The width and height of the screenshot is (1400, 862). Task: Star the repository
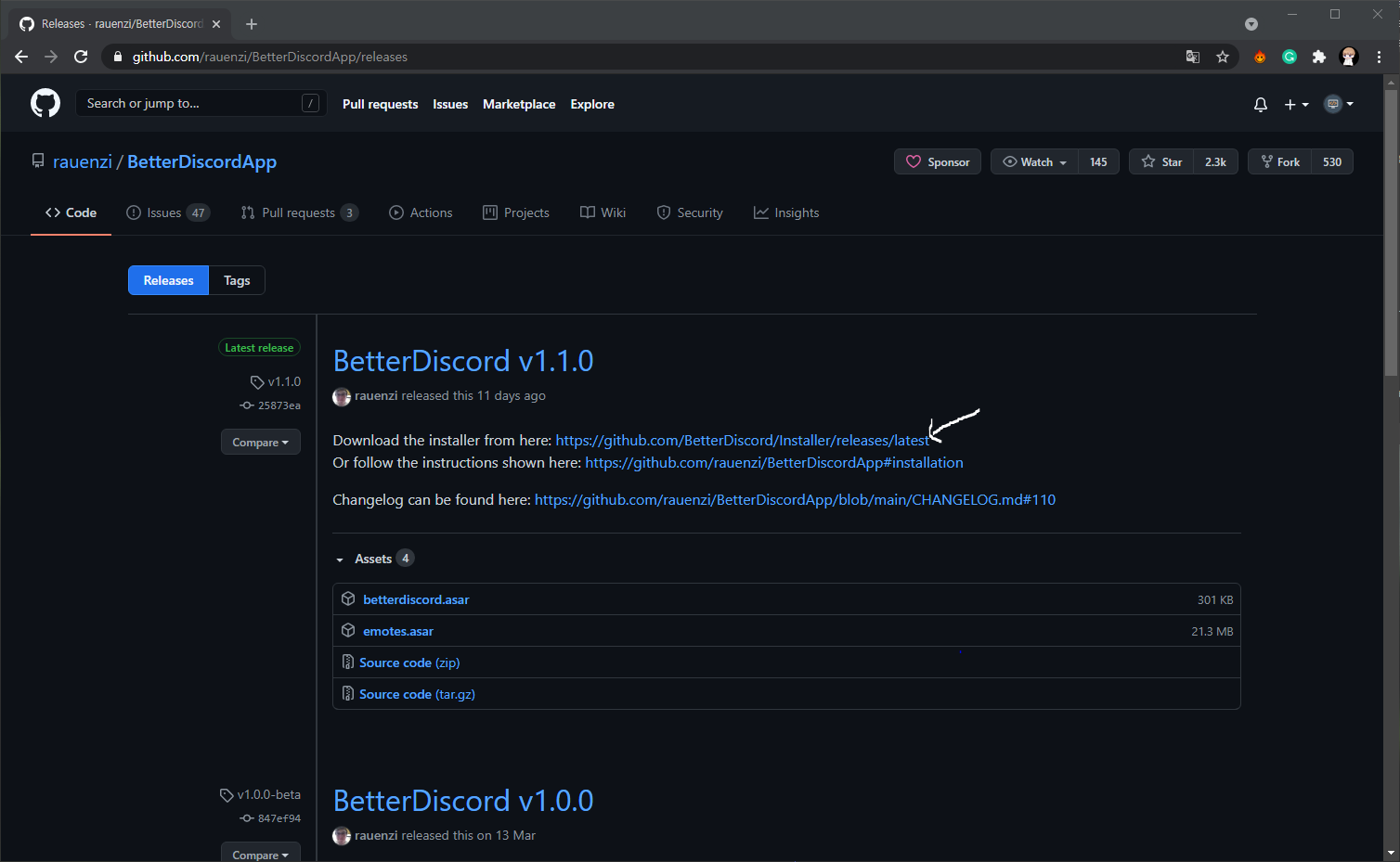pos(1161,161)
